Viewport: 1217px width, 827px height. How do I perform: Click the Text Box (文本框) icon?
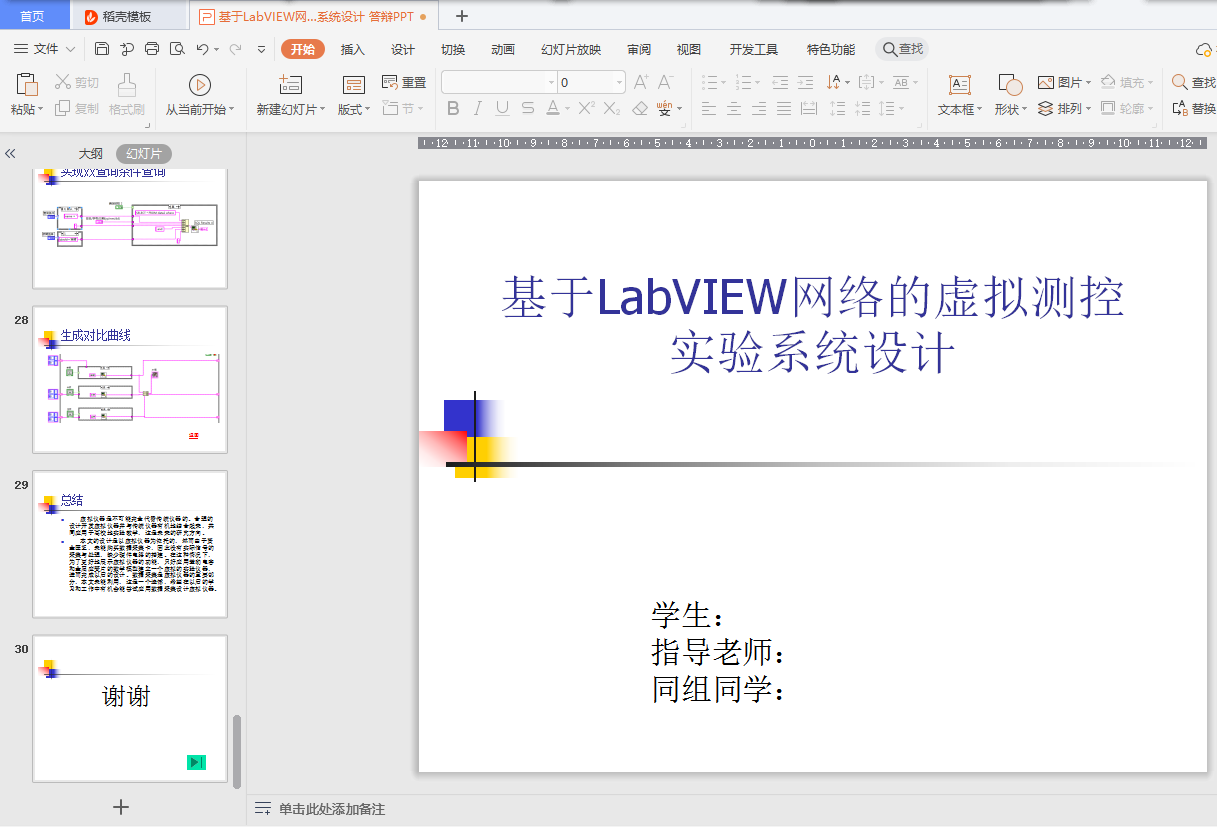960,85
